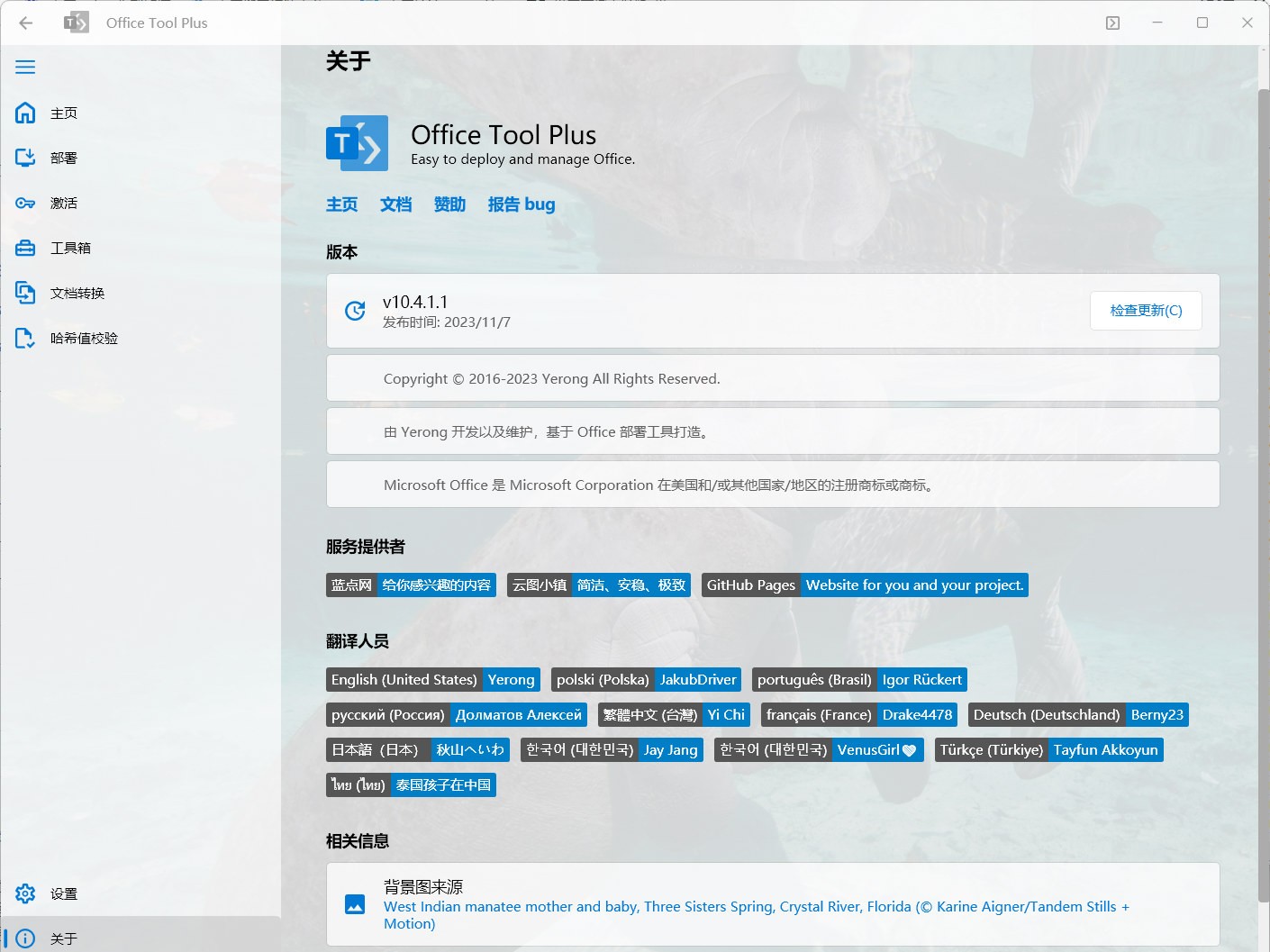Open the West Indian manatee image source link
The image size is (1270, 952).
[757, 915]
